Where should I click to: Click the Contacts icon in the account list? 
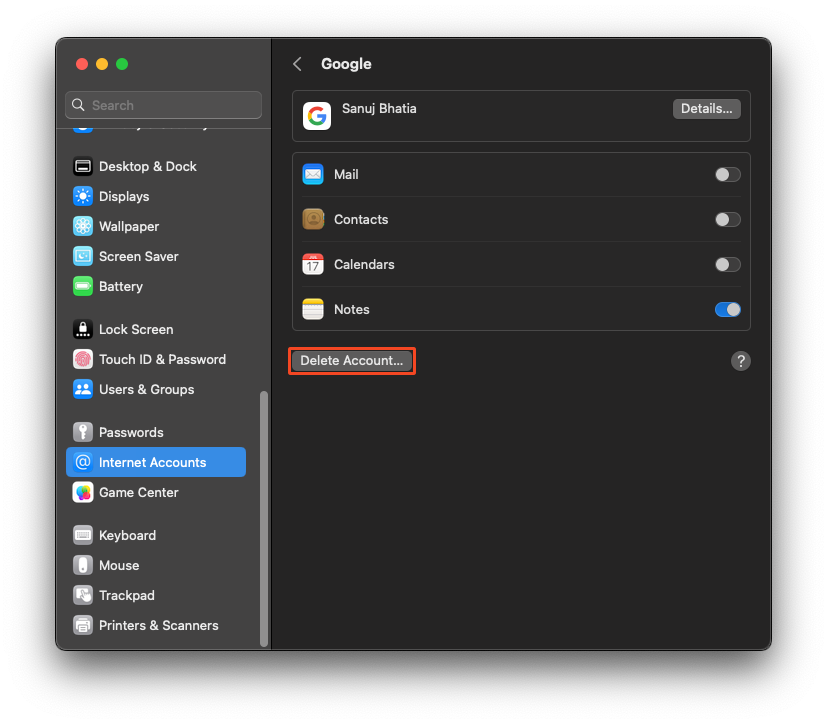(x=313, y=219)
